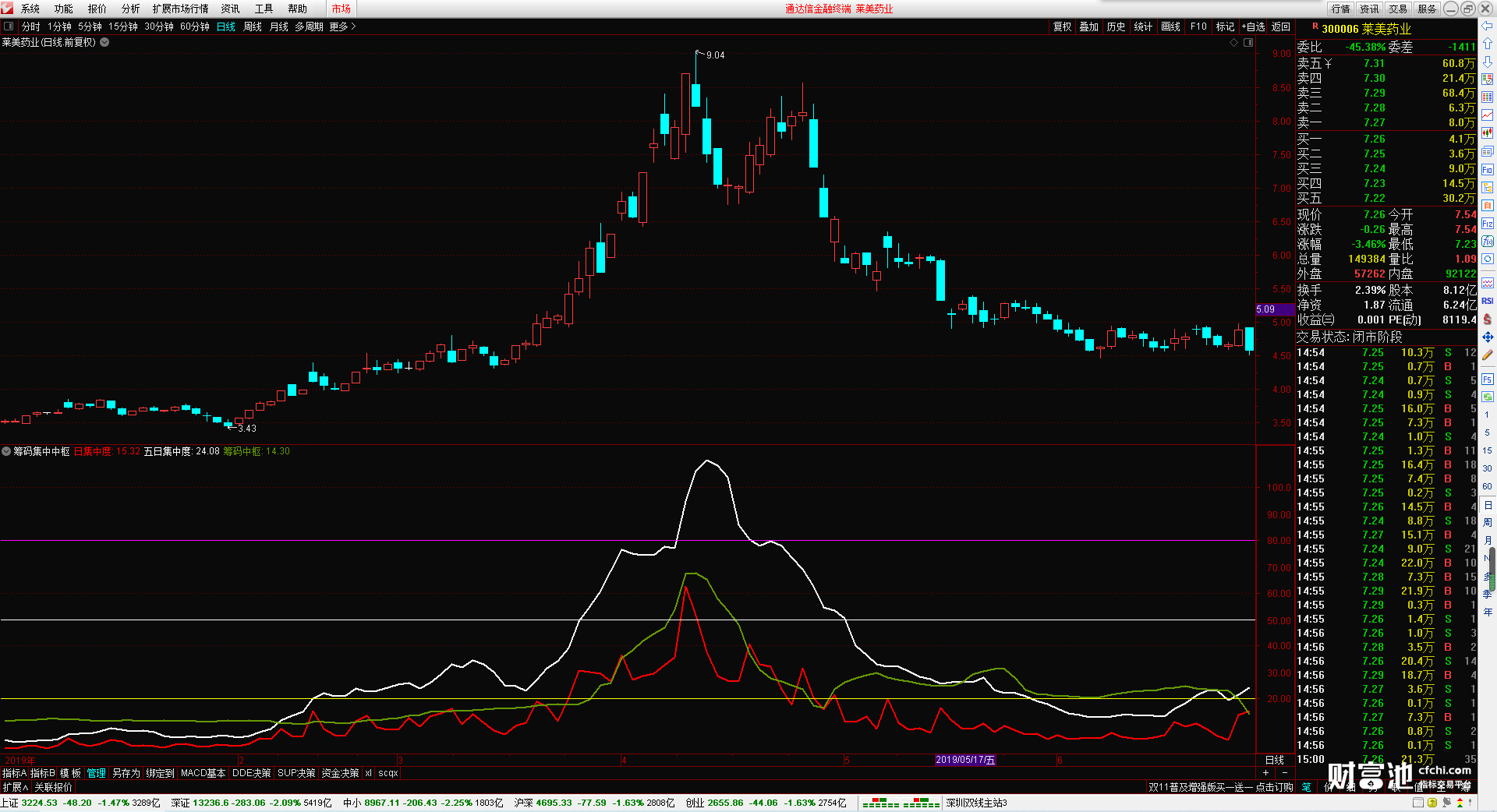Open the 功能 menu
Viewport: 1497px width, 812px height.
tap(64, 9)
